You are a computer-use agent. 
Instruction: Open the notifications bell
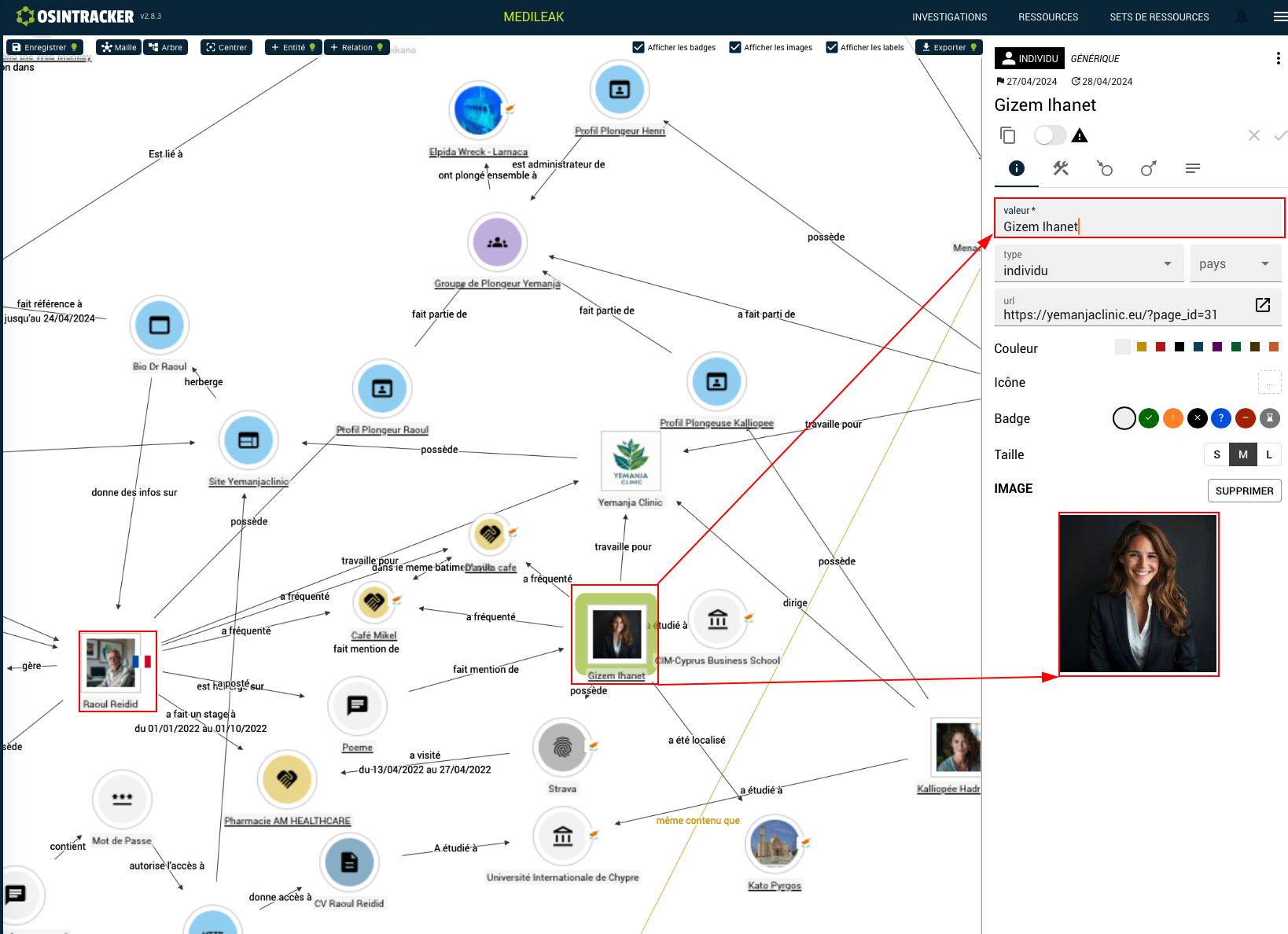(x=1242, y=17)
